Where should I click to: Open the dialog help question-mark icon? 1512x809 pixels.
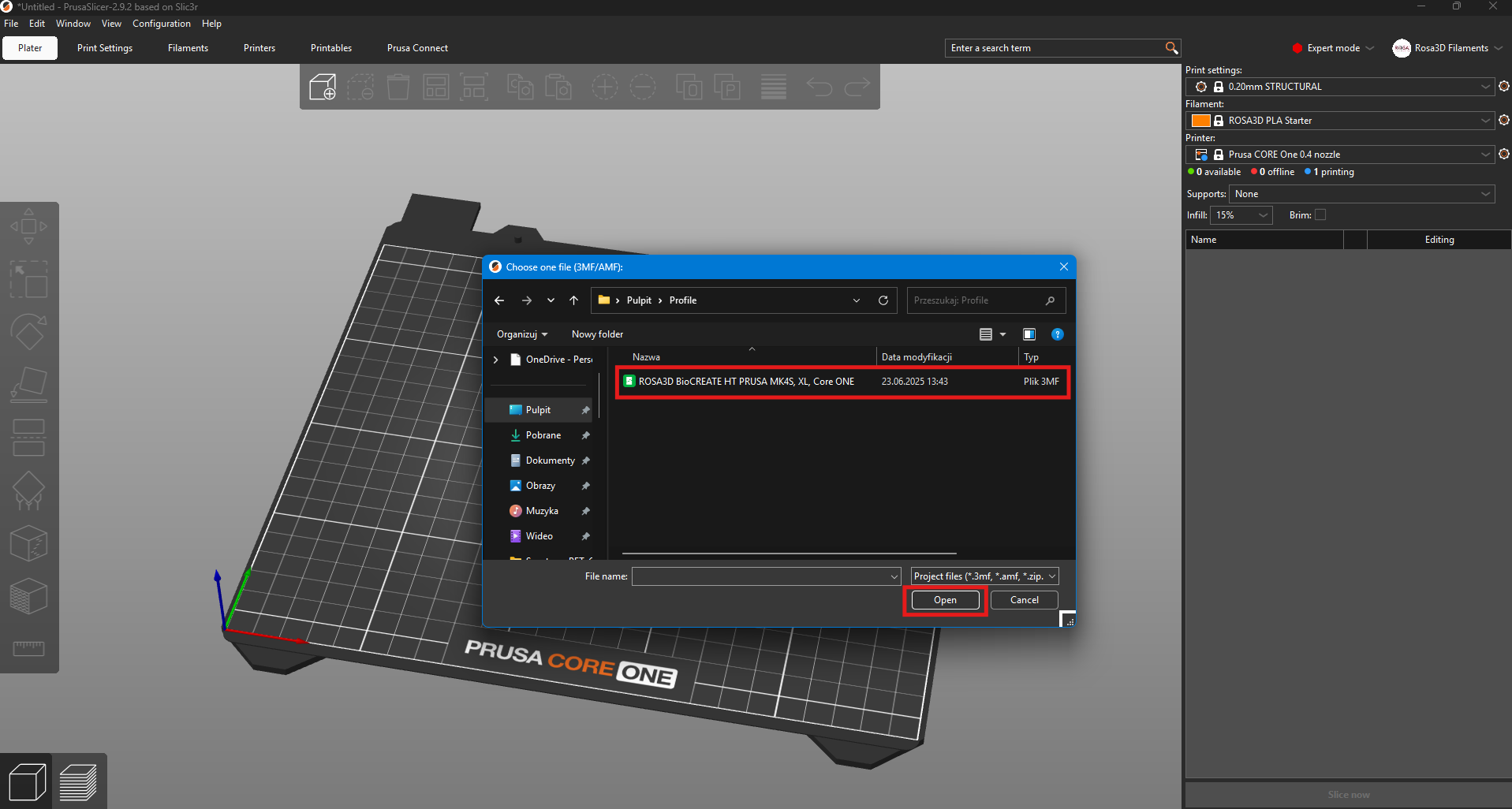click(x=1057, y=334)
